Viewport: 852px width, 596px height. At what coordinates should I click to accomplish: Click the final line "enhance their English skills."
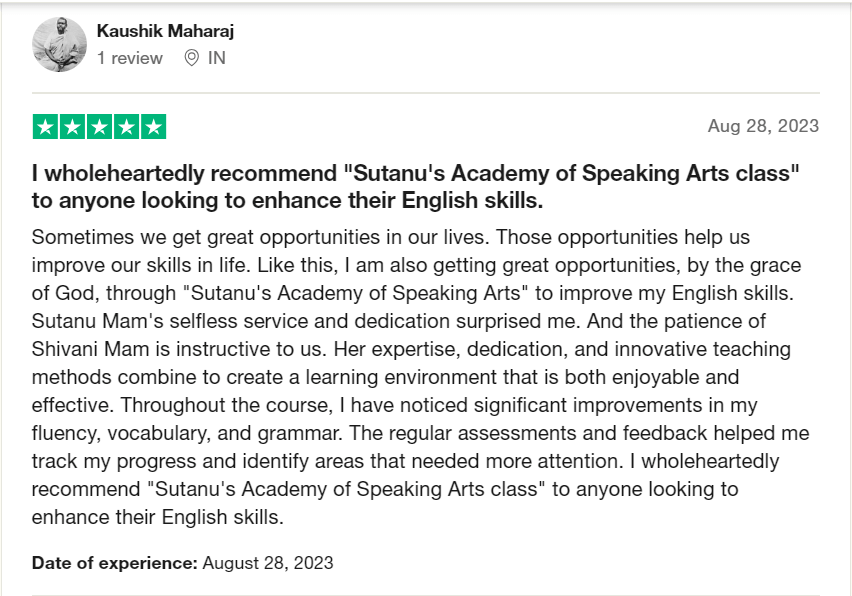[158, 517]
